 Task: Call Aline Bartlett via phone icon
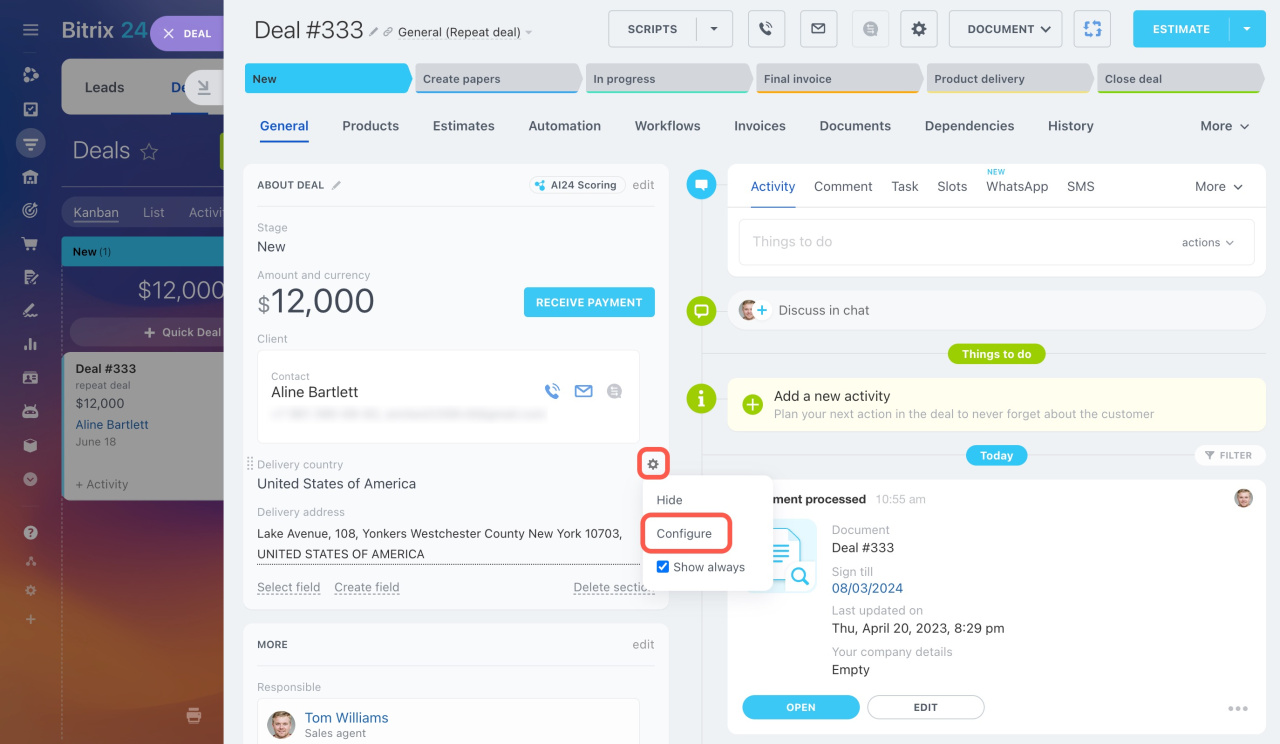pyautogui.click(x=552, y=392)
